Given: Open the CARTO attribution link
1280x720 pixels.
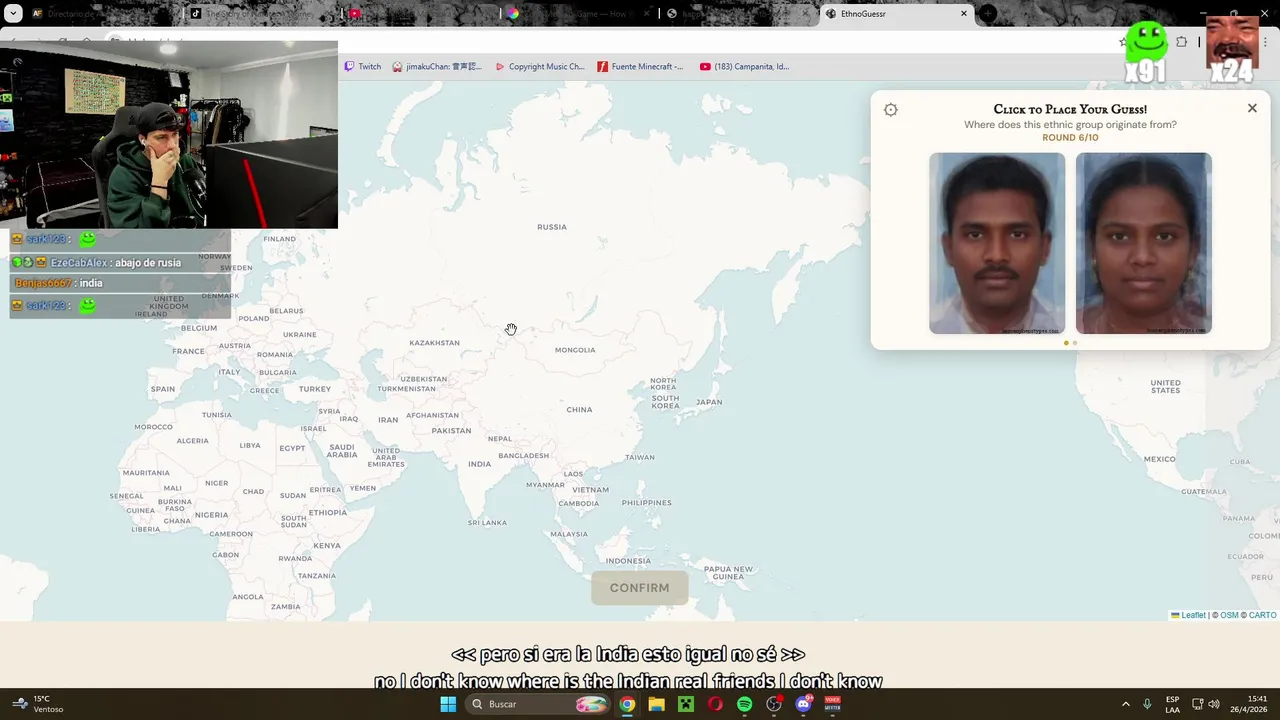Looking at the screenshot, I should 1262,615.
